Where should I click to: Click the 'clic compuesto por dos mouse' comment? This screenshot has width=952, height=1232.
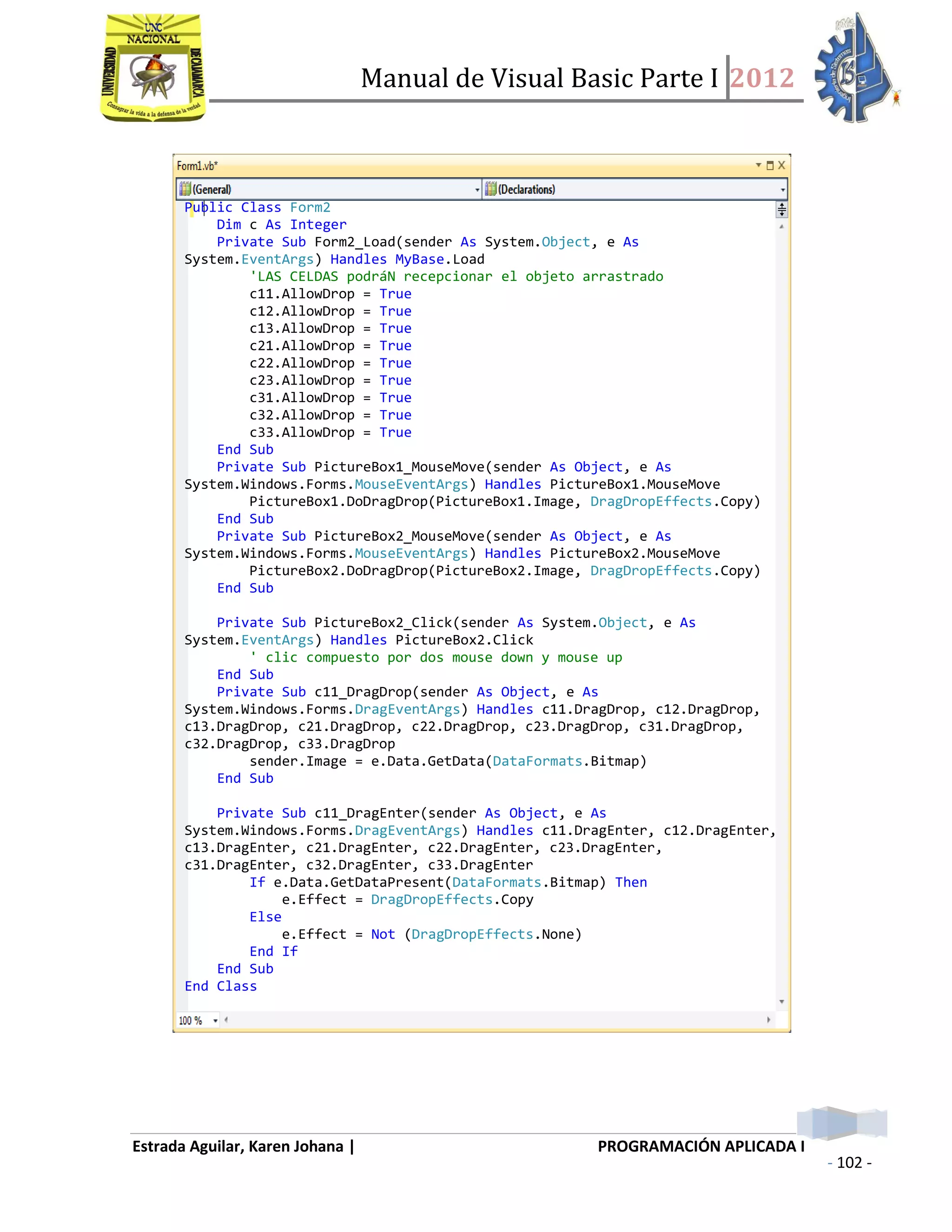click(436, 658)
